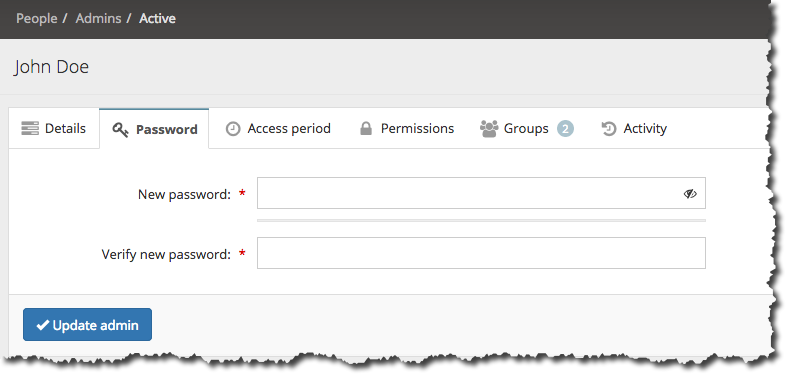Open the Access period tab
This screenshot has height=374, width=787.
278,129
